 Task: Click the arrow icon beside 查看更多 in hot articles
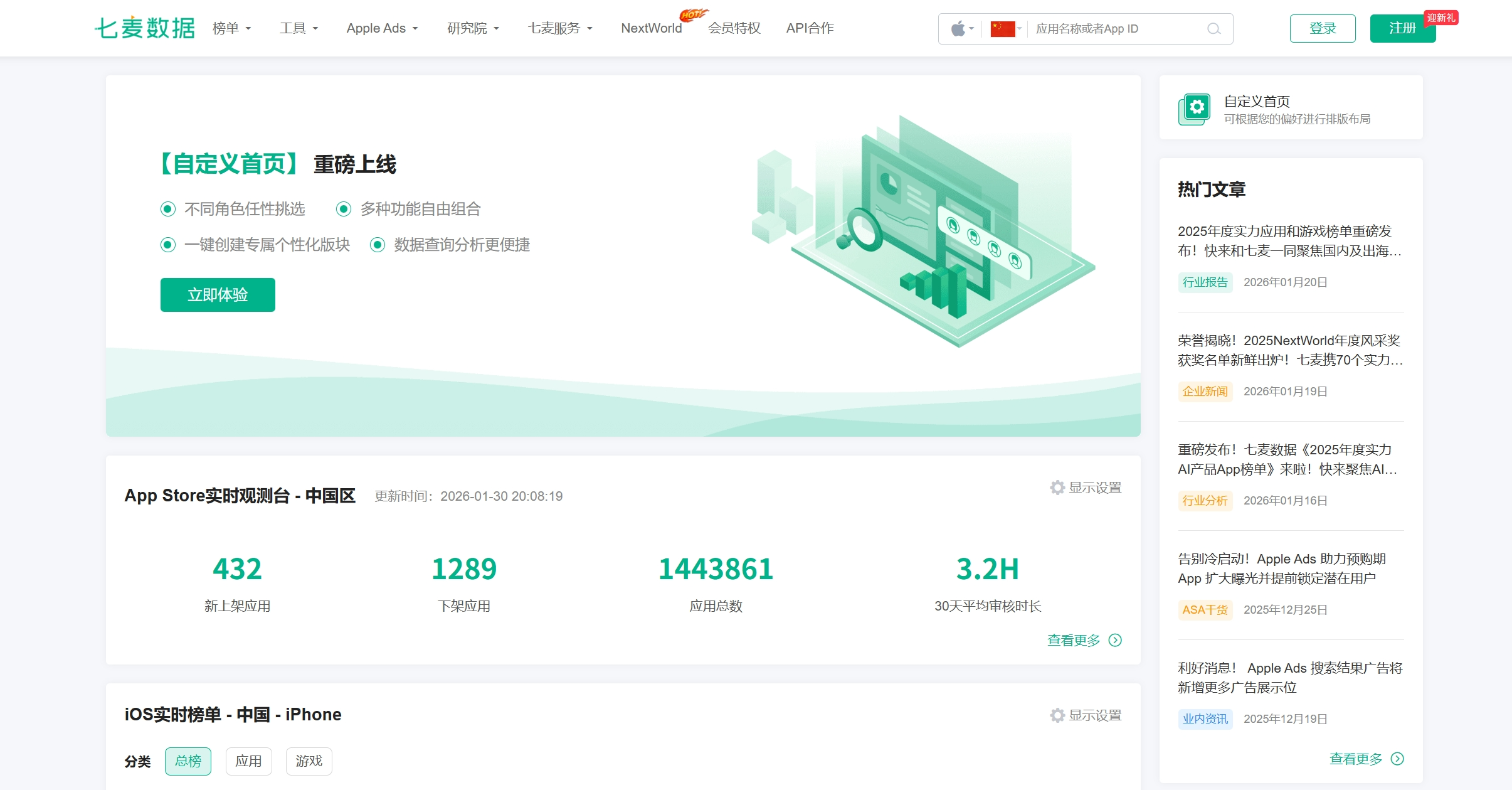click(1397, 759)
